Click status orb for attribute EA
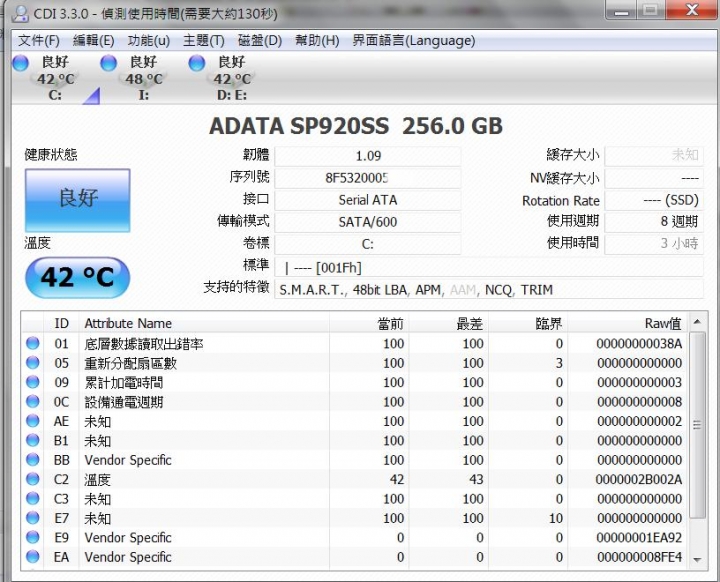The width and height of the screenshot is (720, 582). click(x=33, y=557)
